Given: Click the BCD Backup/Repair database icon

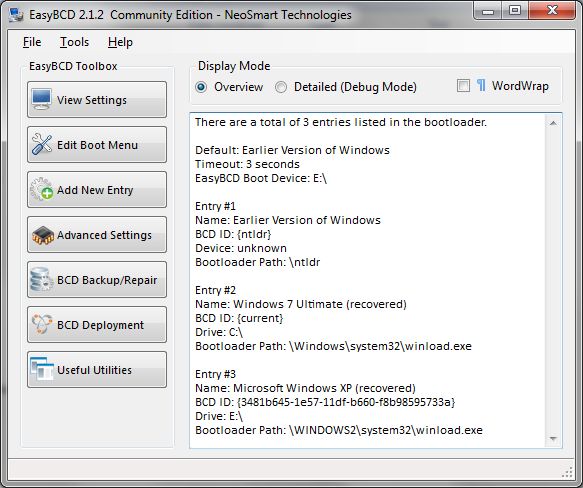Looking at the screenshot, I should tap(42, 279).
